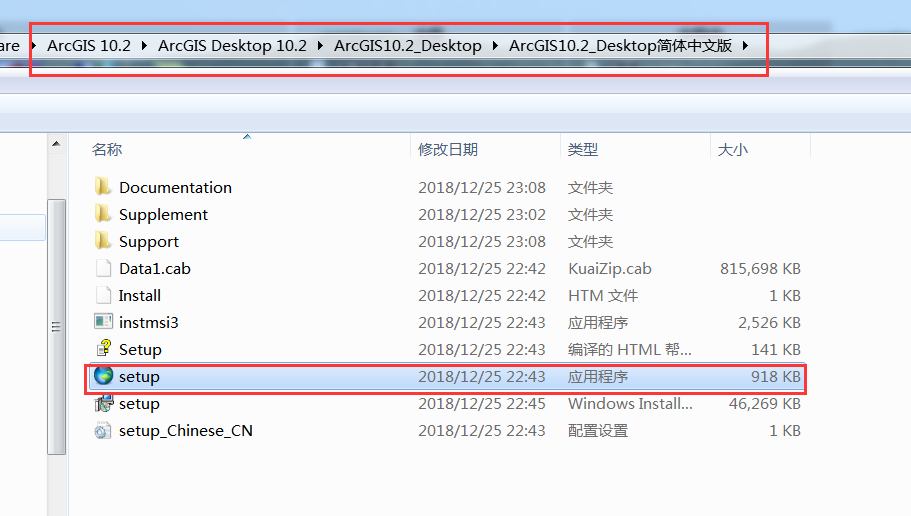Sort files by the 名称 column header
Image resolution: width=911 pixels, height=516 pixels.
click(x=107, y=149)
